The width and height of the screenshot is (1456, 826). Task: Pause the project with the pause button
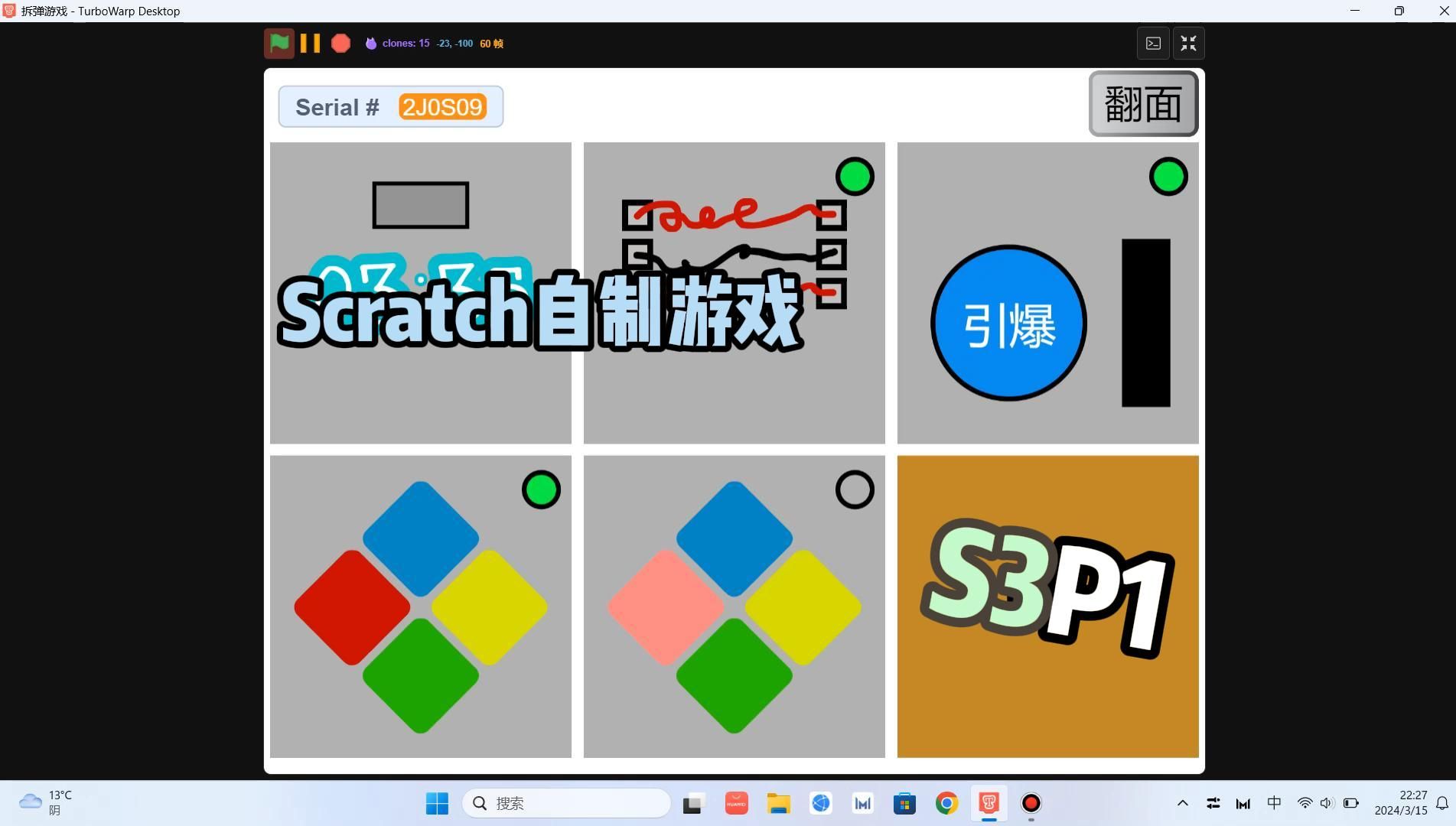tap(310, 43)
